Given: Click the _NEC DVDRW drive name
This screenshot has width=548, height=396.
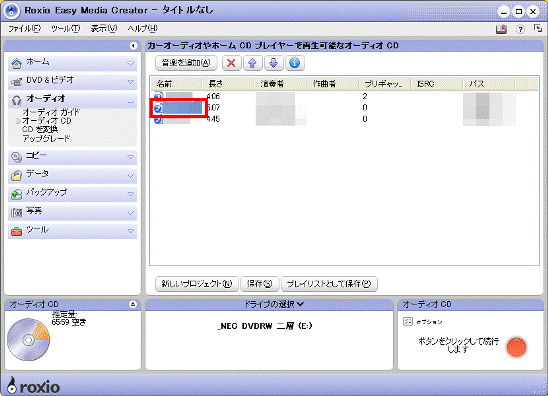Looking at the screenshot, I should [265, 326].
